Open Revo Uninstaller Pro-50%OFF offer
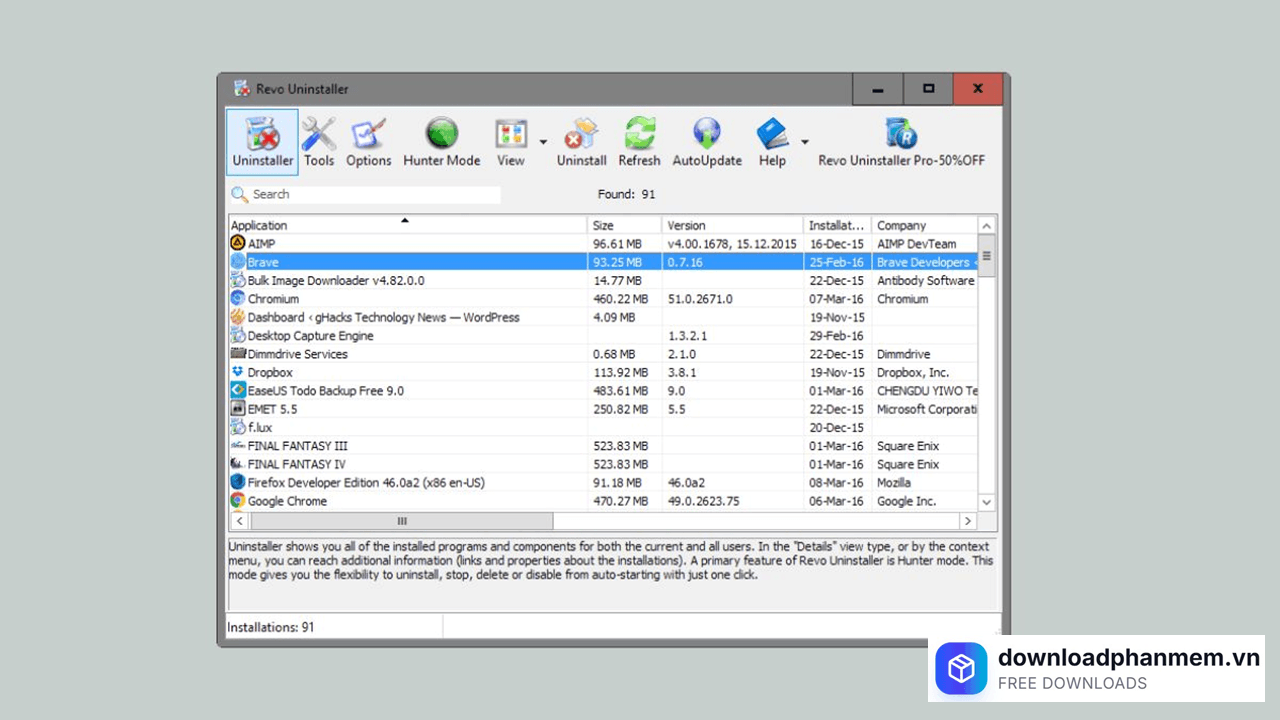The image size is (1280, 720). tap(902, 142)
